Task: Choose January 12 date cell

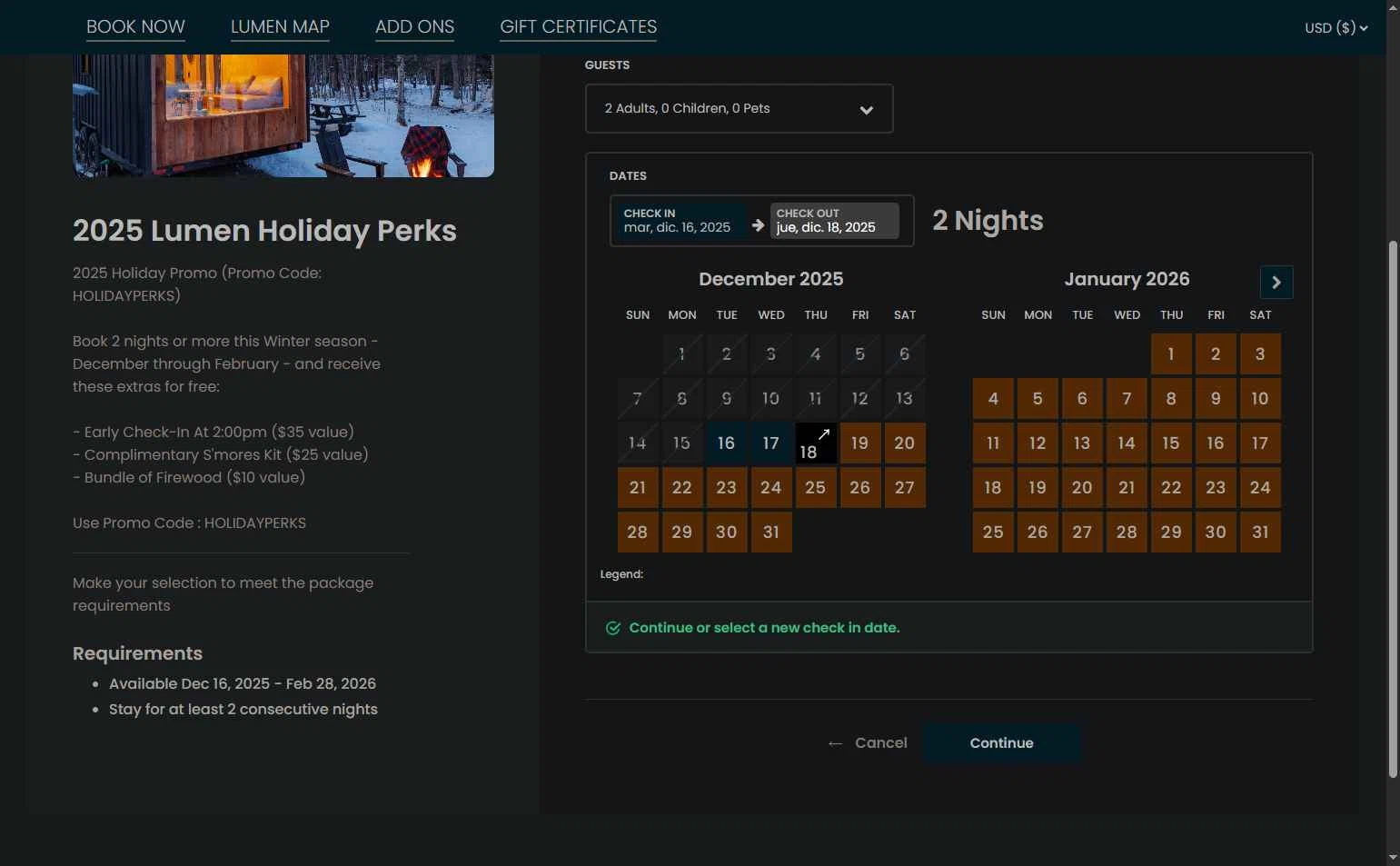Action: [x=1038, y=443]
